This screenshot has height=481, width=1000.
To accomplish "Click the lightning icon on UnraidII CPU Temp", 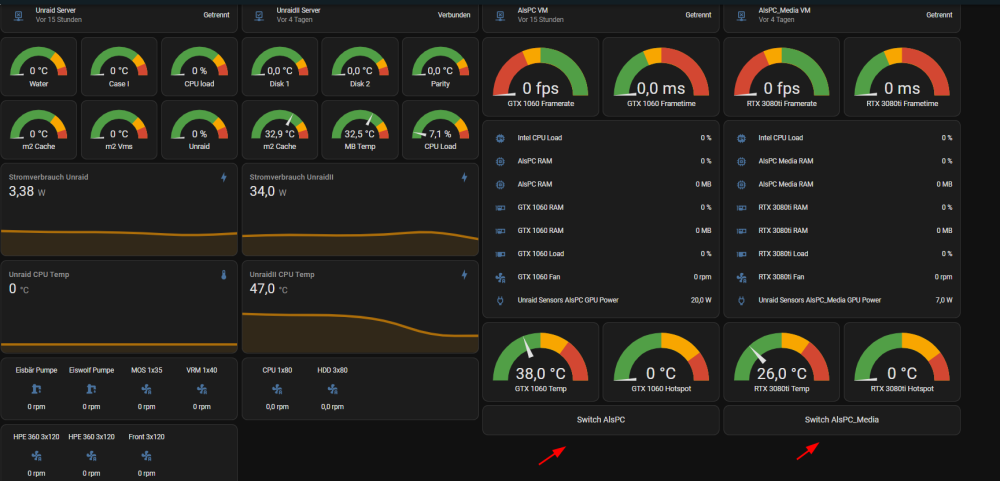I will tap(464, 275).
